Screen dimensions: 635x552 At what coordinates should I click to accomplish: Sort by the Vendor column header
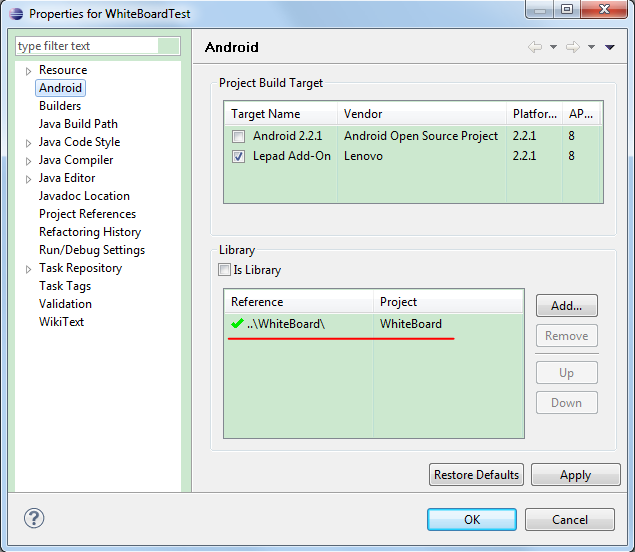422,114
